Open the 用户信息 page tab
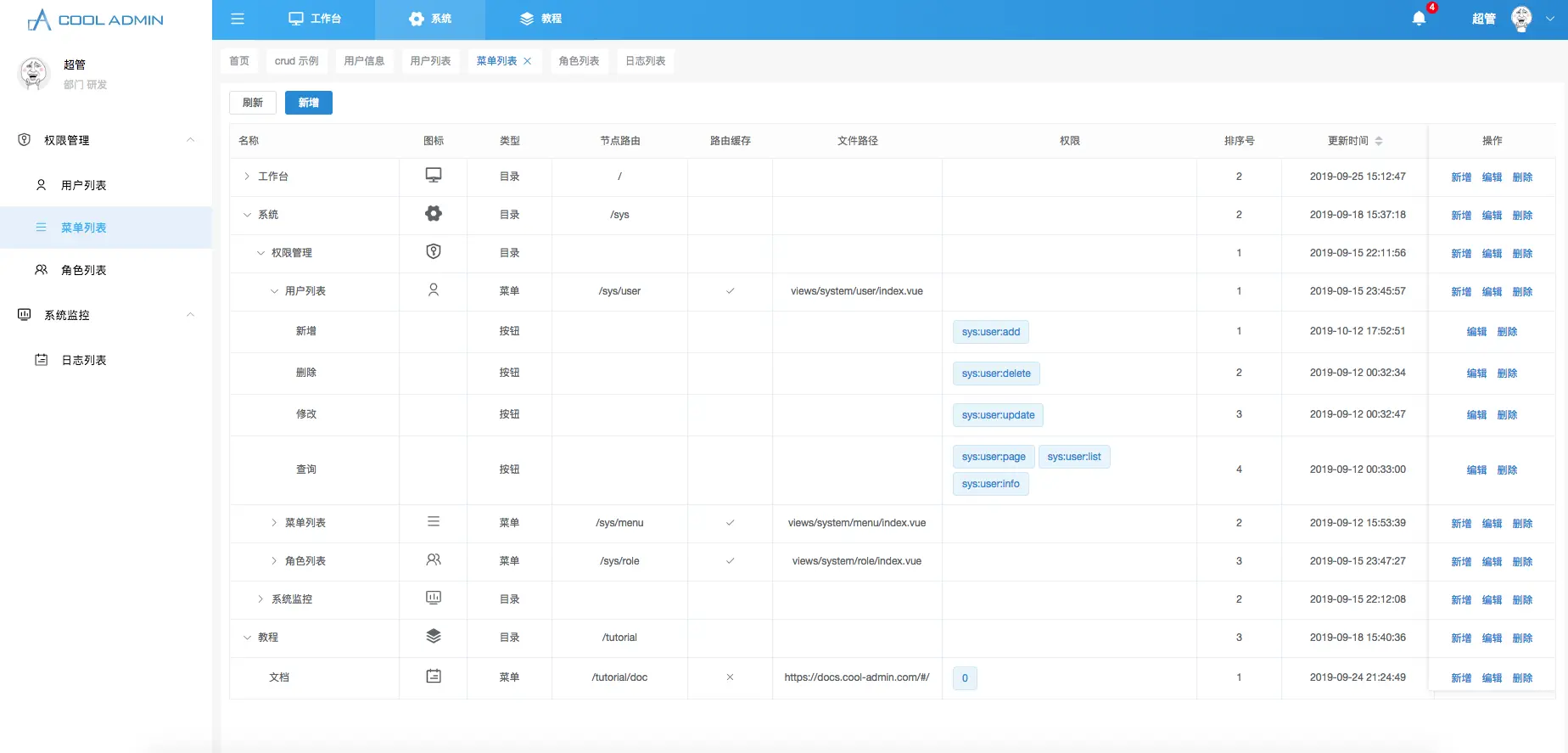 coord(365,61)
